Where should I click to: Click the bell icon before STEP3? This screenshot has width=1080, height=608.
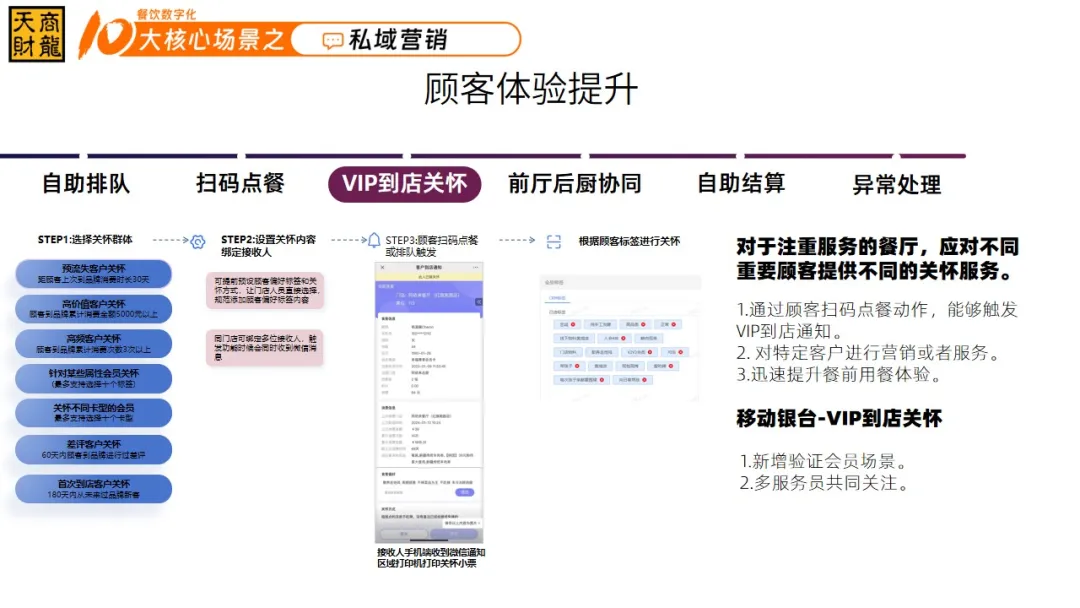click(x=374, y=240)
